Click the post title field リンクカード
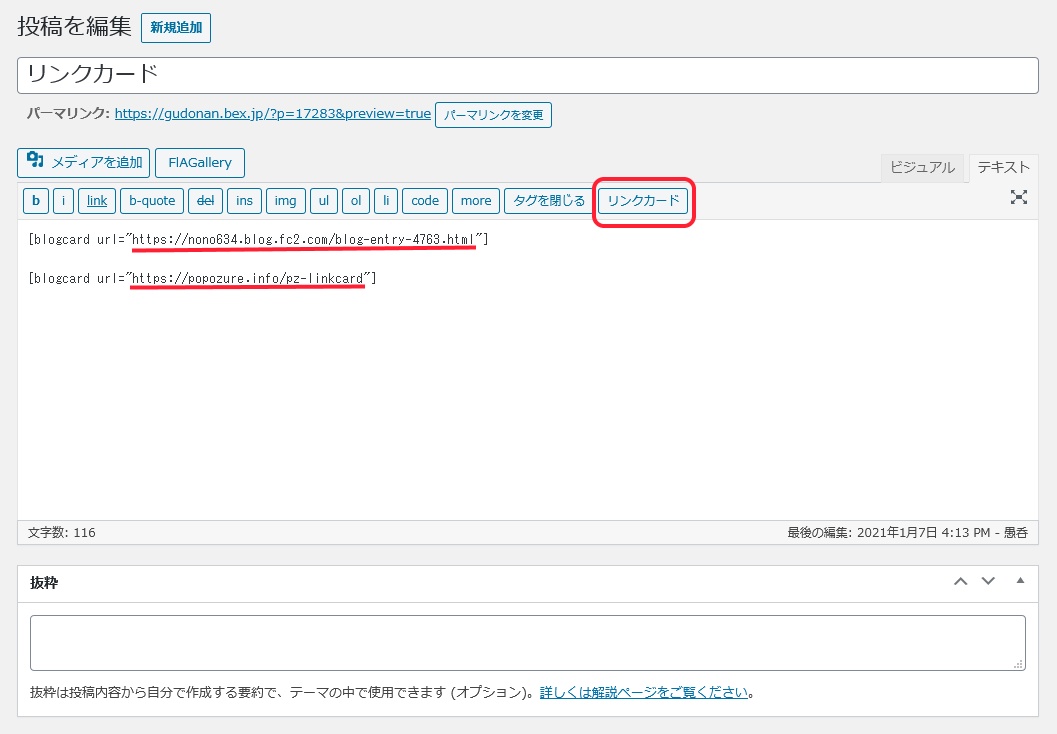This screenshot has height=734, width=1057. point(527,75)
